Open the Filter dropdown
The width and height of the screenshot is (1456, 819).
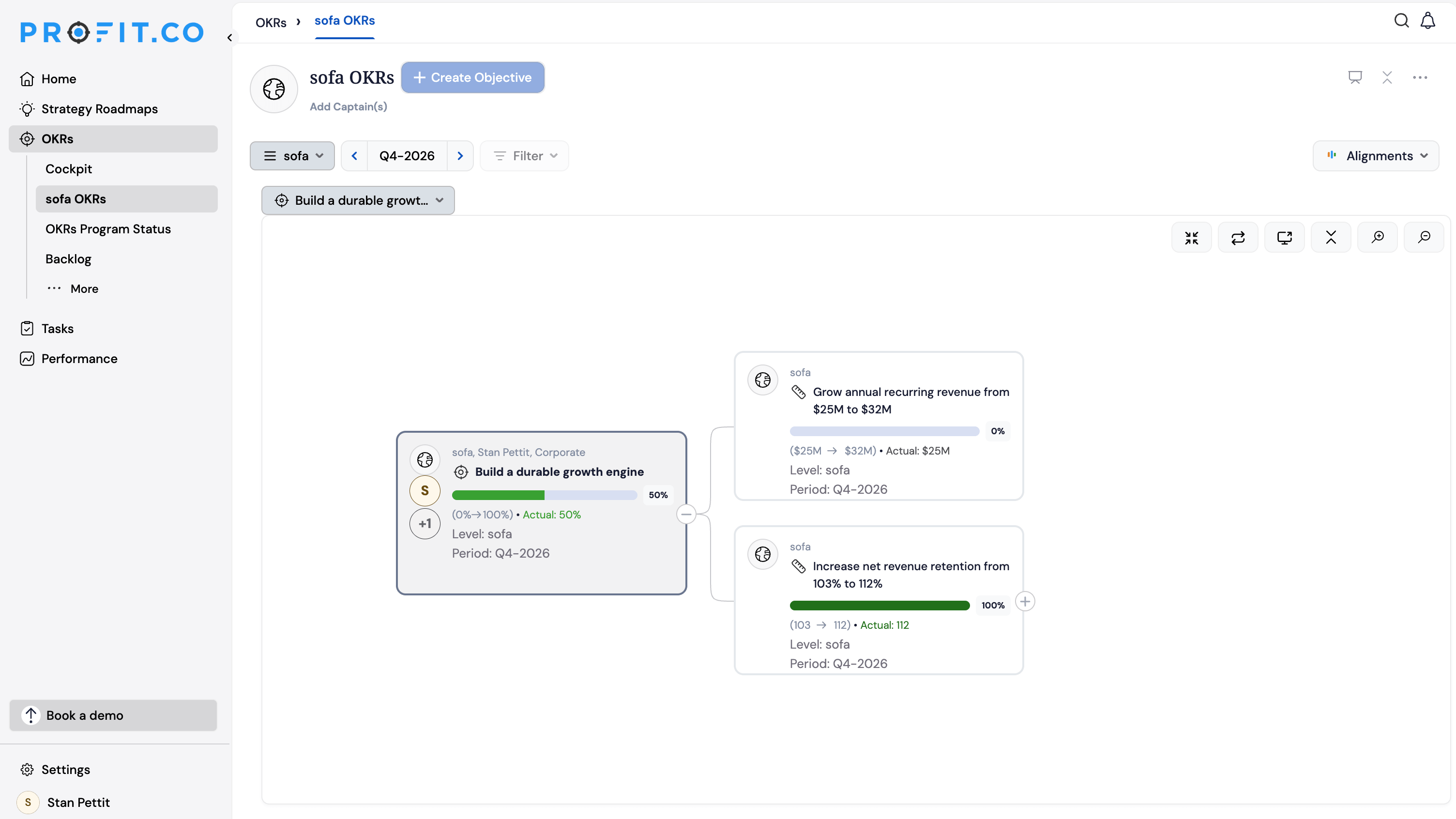(x=525, y=156)
